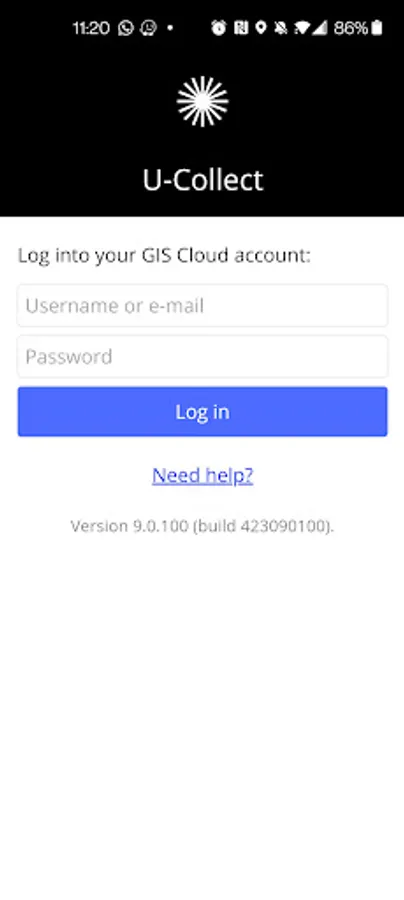
Task: Tap the U-Collect app title
Action: coord(203,180)
